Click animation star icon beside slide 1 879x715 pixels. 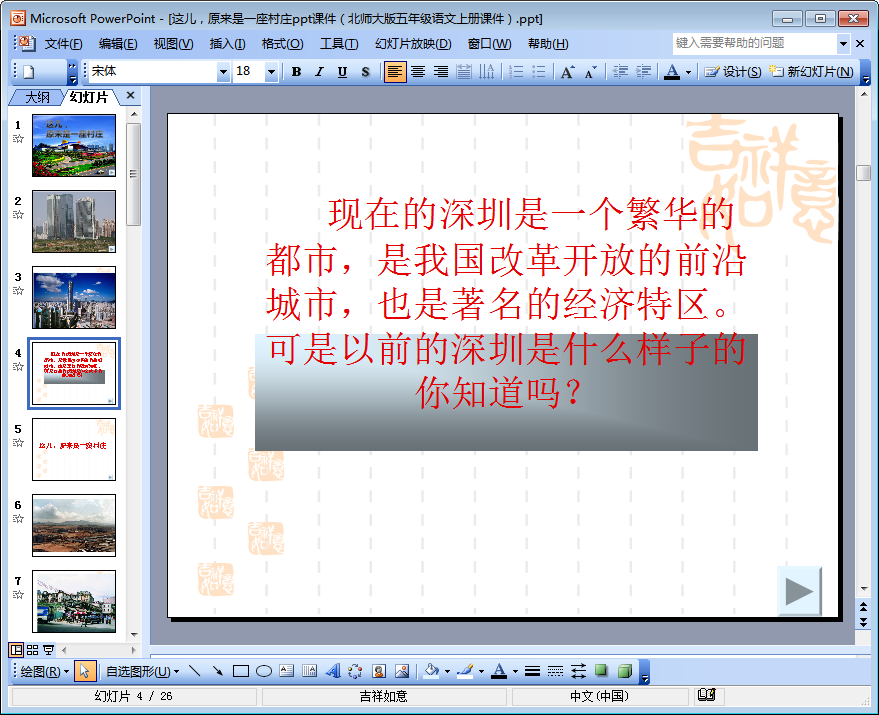18,139
